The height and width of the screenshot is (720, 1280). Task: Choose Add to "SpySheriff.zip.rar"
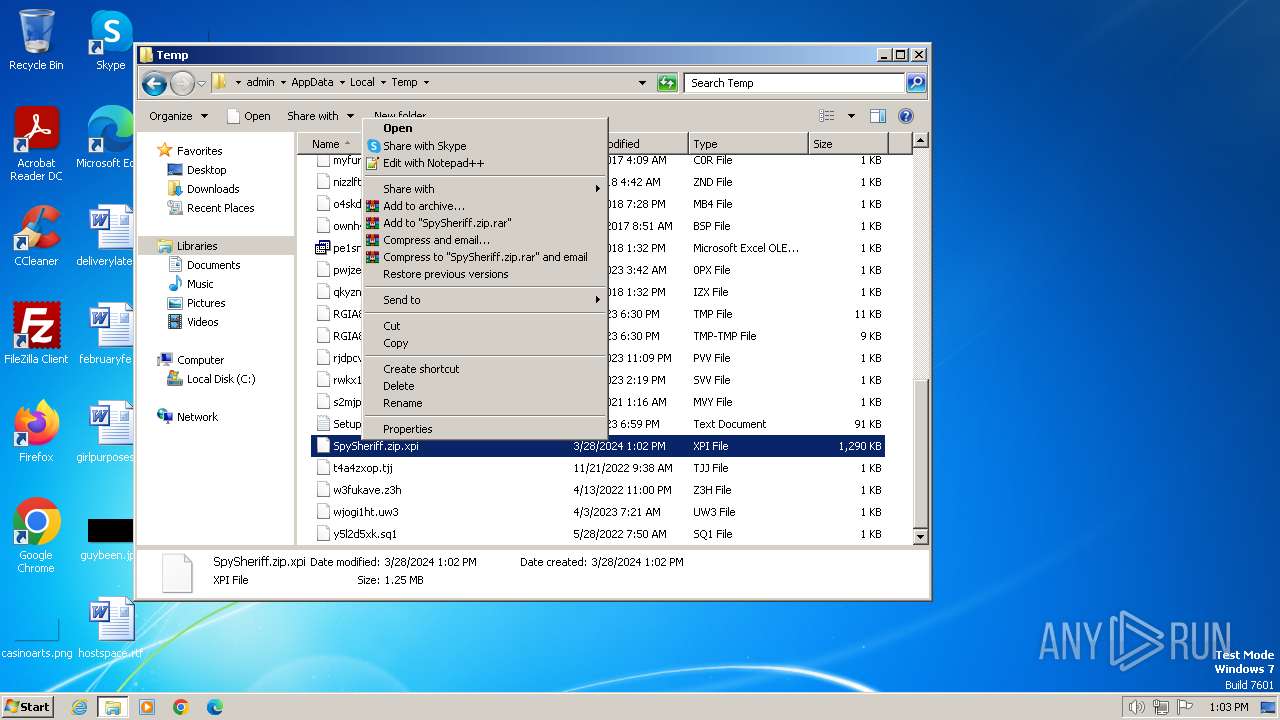[485, 223]
